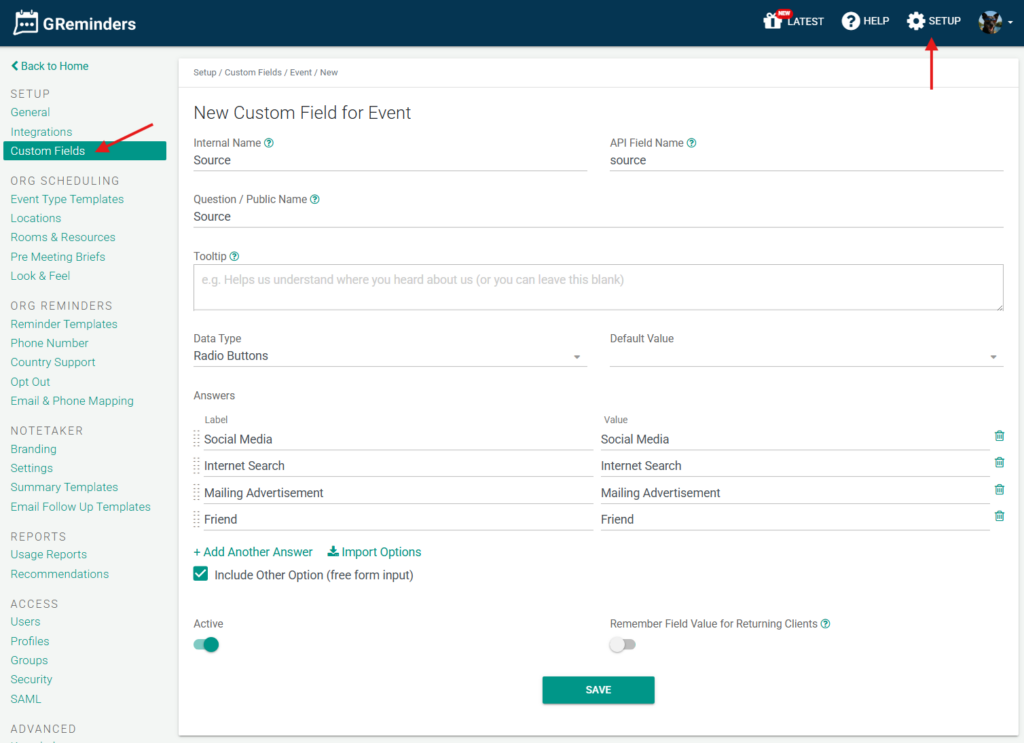Remove the Mailing Advertisement answer via trash icon
The image size is (1024, 743).
999,490
